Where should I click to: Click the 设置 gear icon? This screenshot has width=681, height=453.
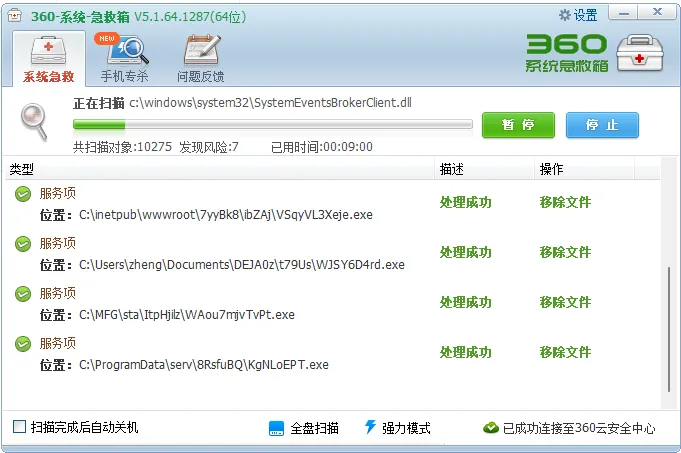click(564, 15)
